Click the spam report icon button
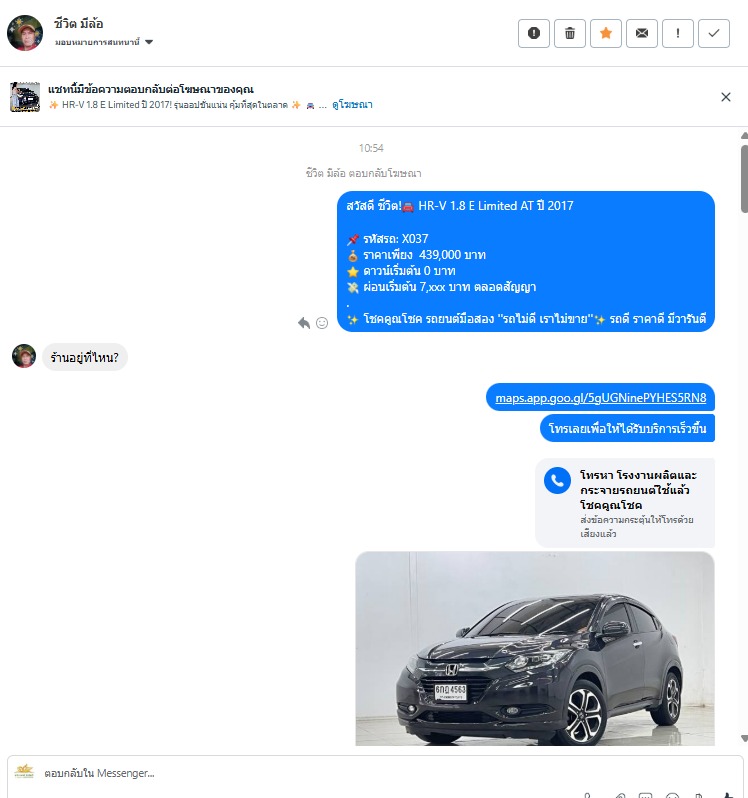Image resolution: width=748 pixels, height=798 pixels. pos(533,33)
